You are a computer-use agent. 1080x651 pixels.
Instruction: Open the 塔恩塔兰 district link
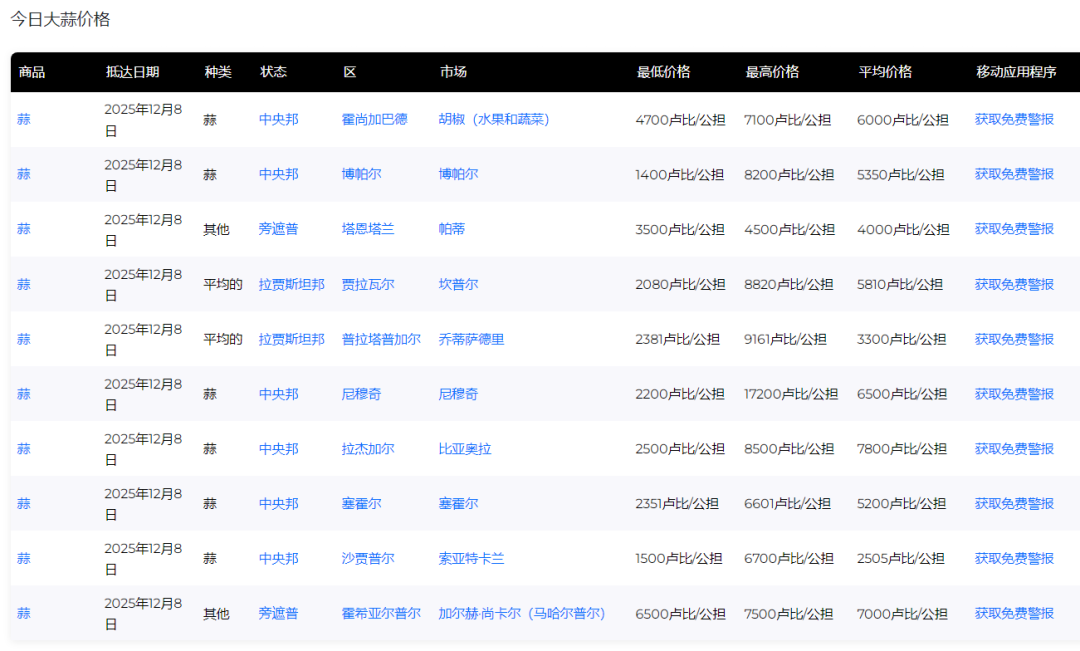[x=367, y=229]
